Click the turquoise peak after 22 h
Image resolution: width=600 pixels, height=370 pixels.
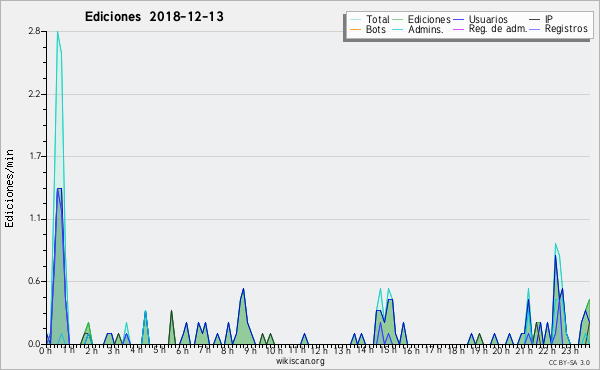[555, 244]
